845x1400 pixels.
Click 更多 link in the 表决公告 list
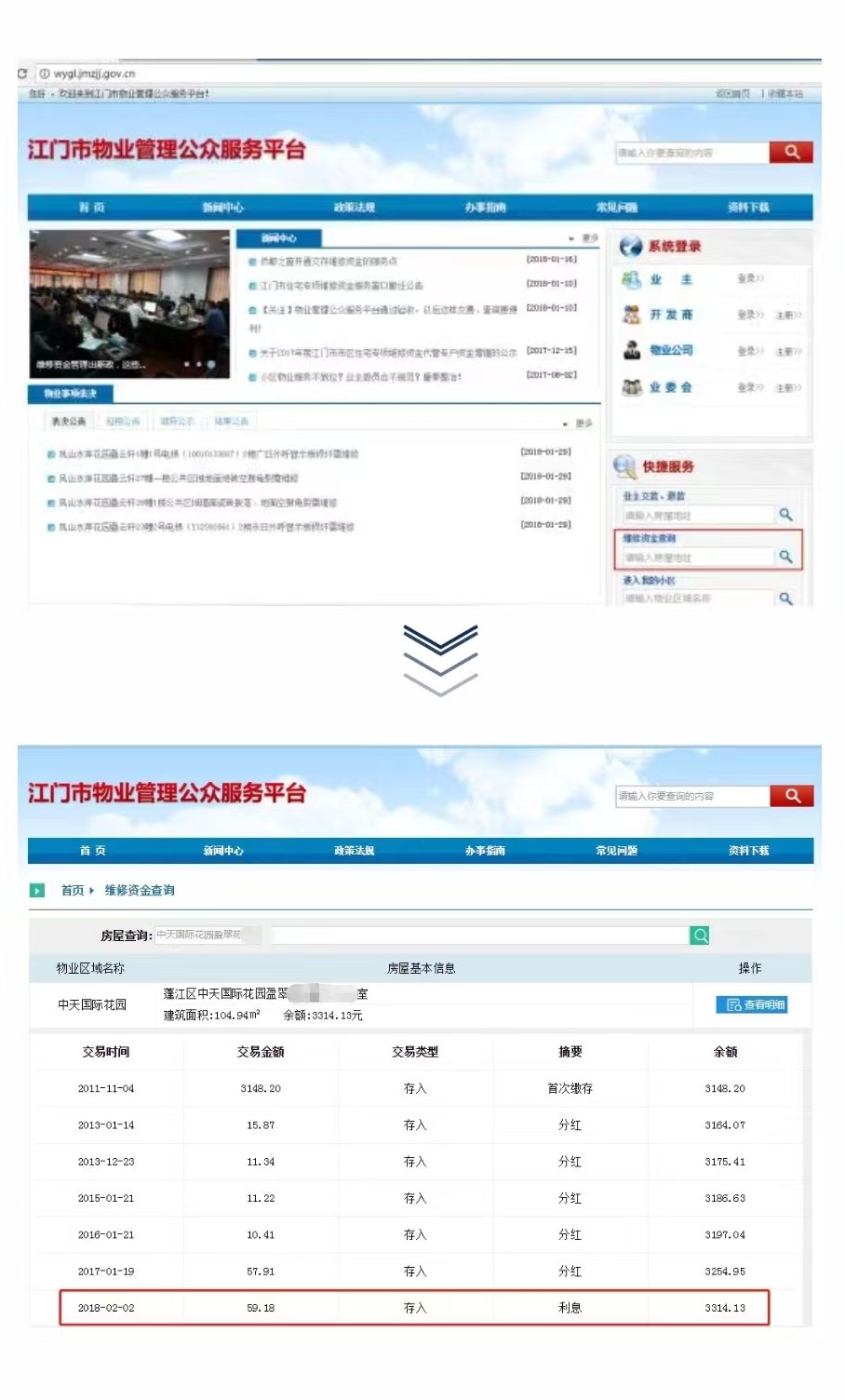point(583,423)
